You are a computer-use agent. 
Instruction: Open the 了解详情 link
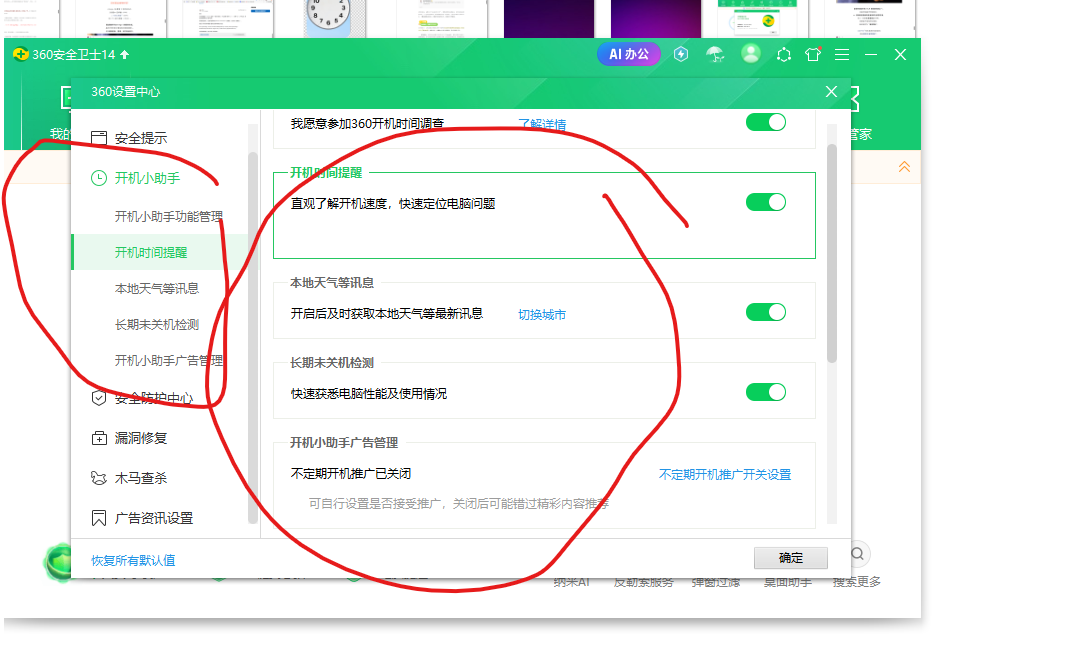[542, 124]
